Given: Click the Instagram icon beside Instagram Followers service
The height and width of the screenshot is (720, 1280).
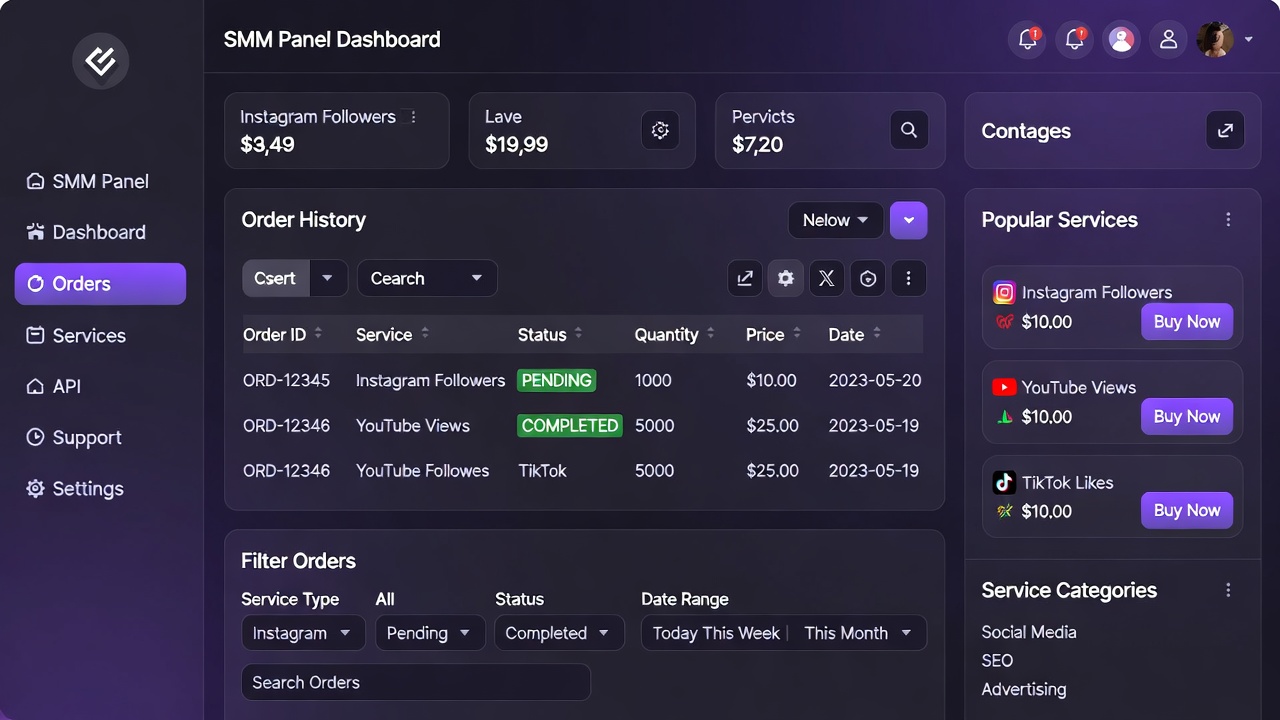Looking at the screenshot, I should (1004, 292).
